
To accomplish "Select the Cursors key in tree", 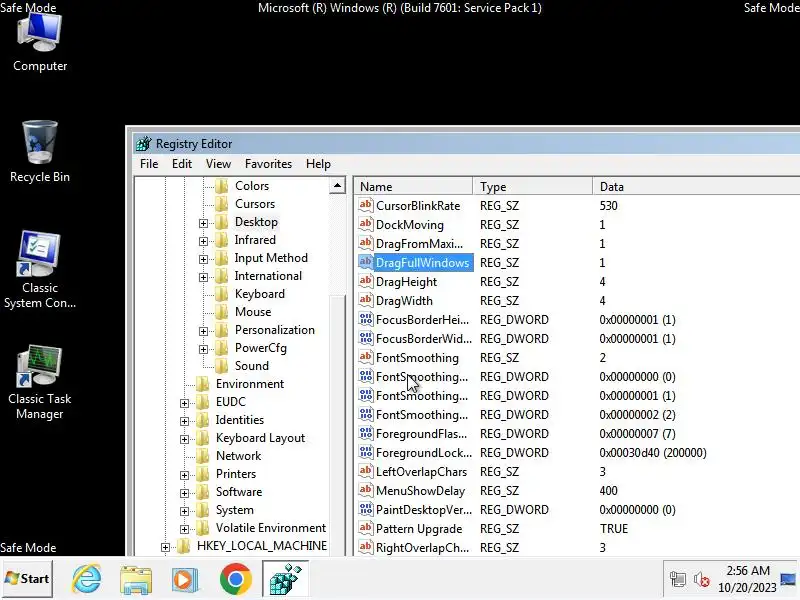I will coord(255,204).
